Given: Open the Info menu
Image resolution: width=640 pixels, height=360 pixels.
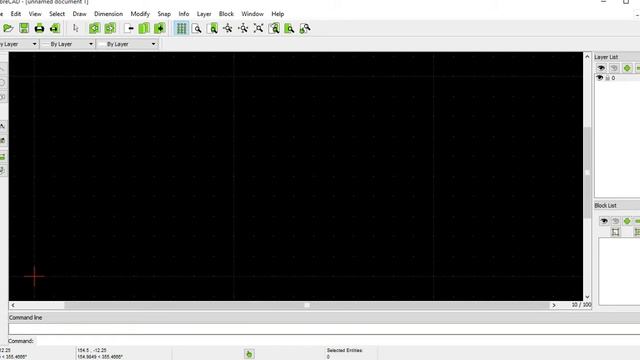Looking at the screenshot, I should point(184,14).
